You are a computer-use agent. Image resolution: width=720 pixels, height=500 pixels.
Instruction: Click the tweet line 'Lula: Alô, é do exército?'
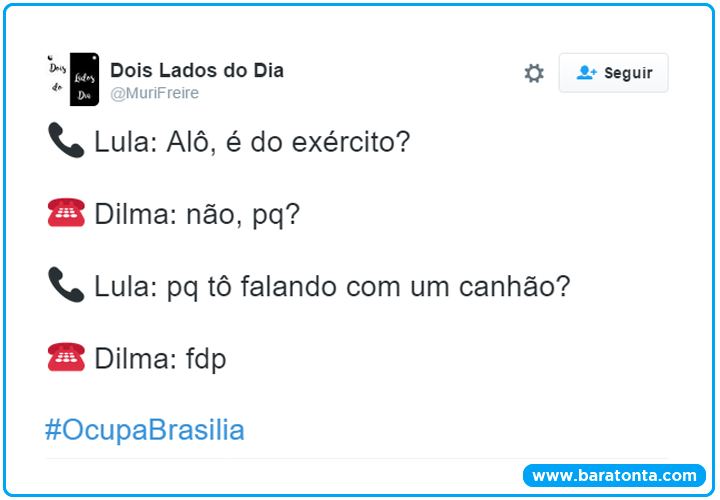pyautogui.click(x=252, y=142)
